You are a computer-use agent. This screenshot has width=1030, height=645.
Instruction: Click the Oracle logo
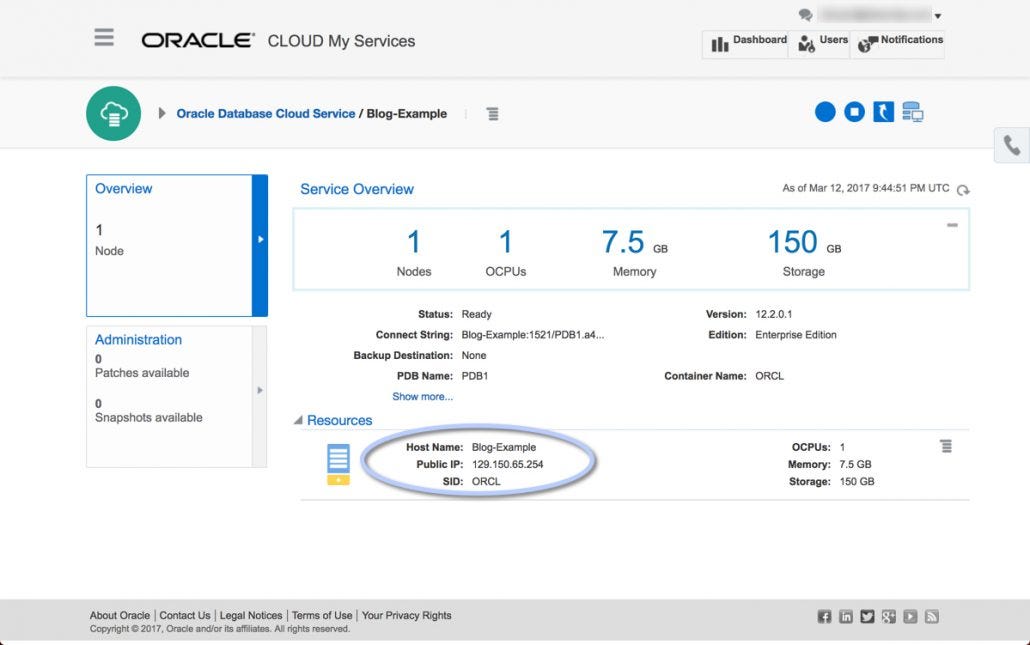click(198, 41)
